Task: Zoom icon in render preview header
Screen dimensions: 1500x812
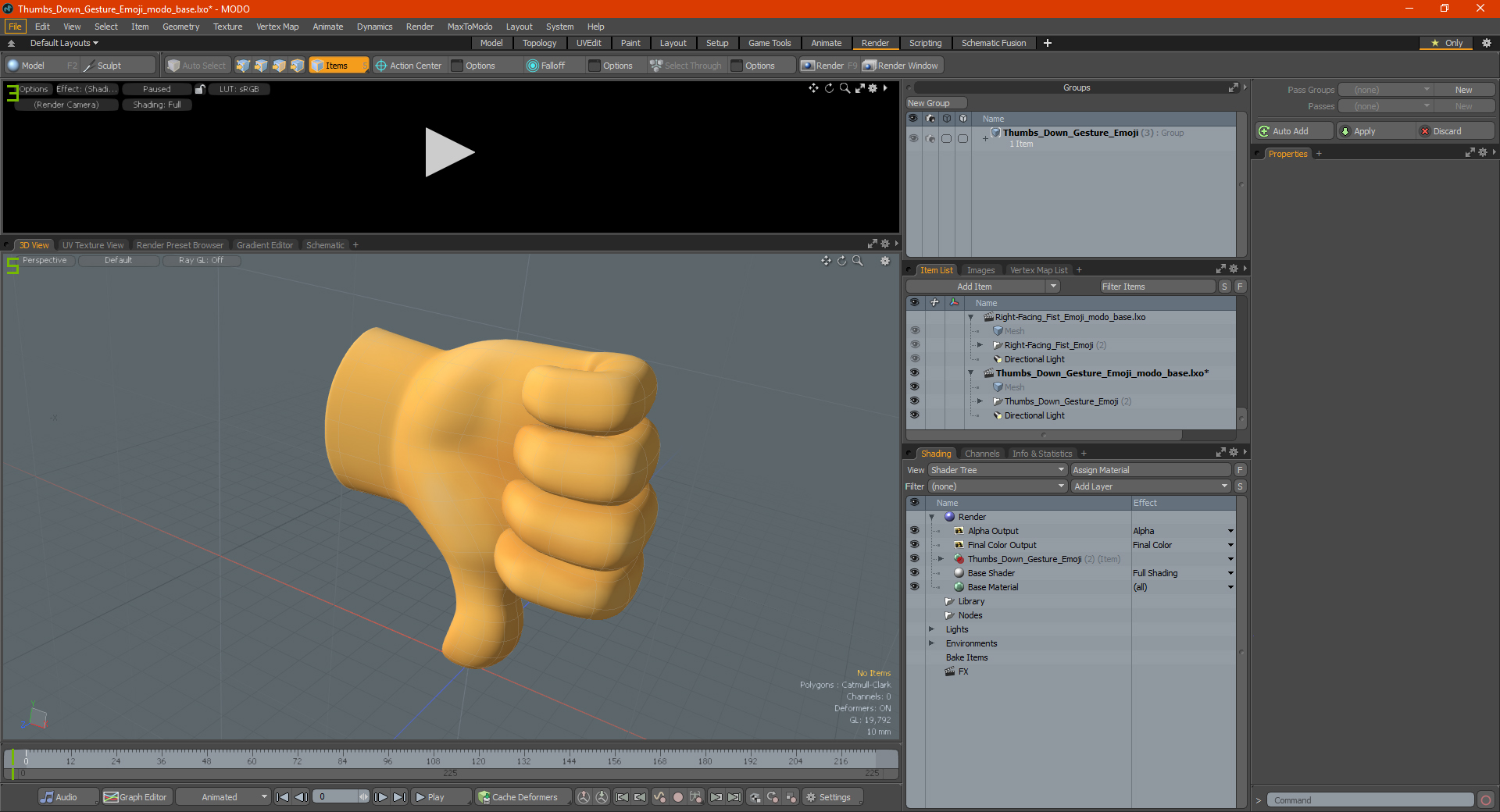Action: [x=845, y=88]
